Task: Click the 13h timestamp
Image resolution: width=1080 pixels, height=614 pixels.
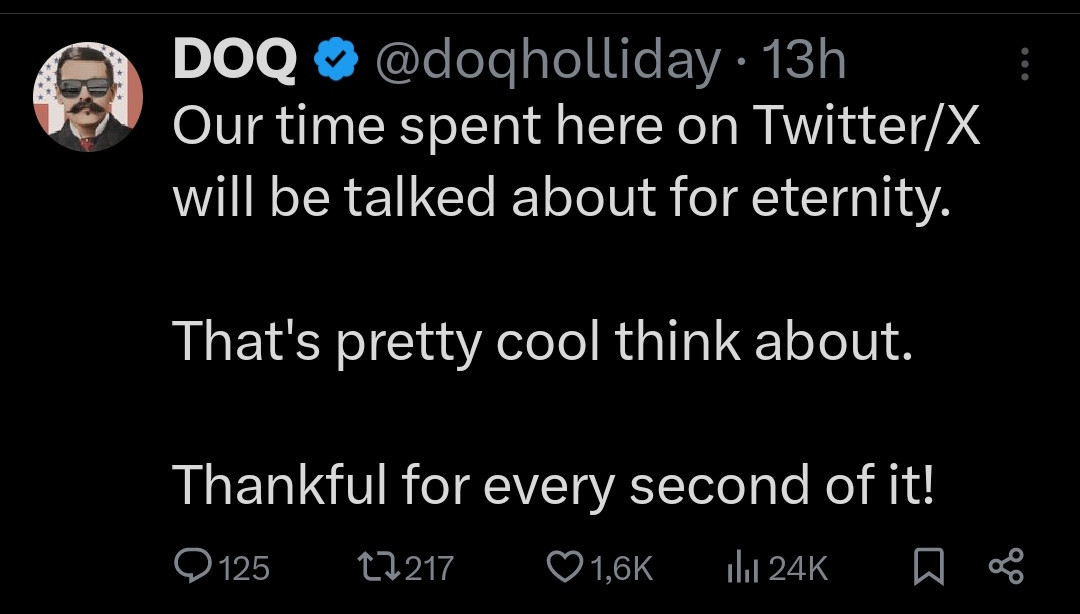Action: (805, 63)
